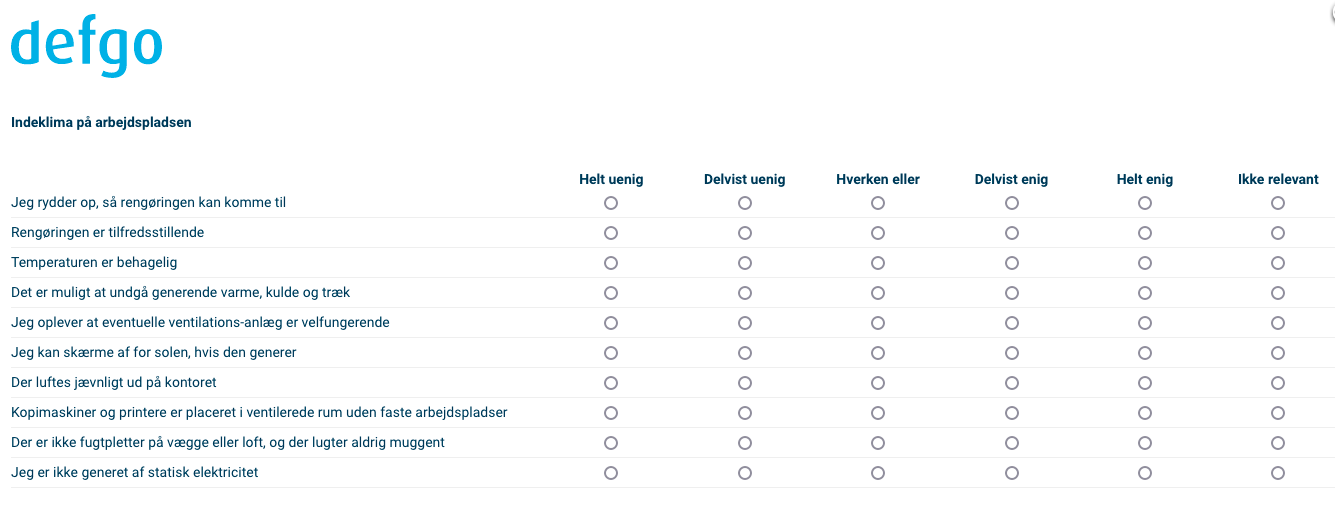Screen dimensions: 1335x514
Task: Select Helt enig for Der luftes jævnligt ud
Action: point(1145,383)
